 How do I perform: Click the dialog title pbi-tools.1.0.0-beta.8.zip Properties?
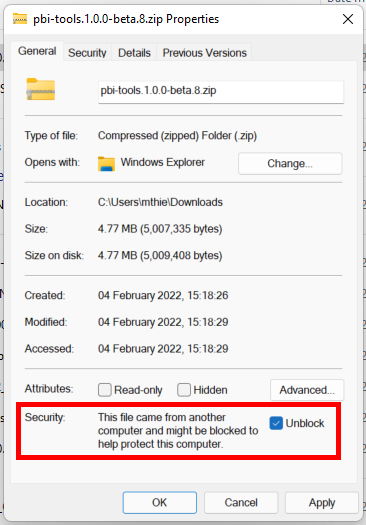(126, 19)
